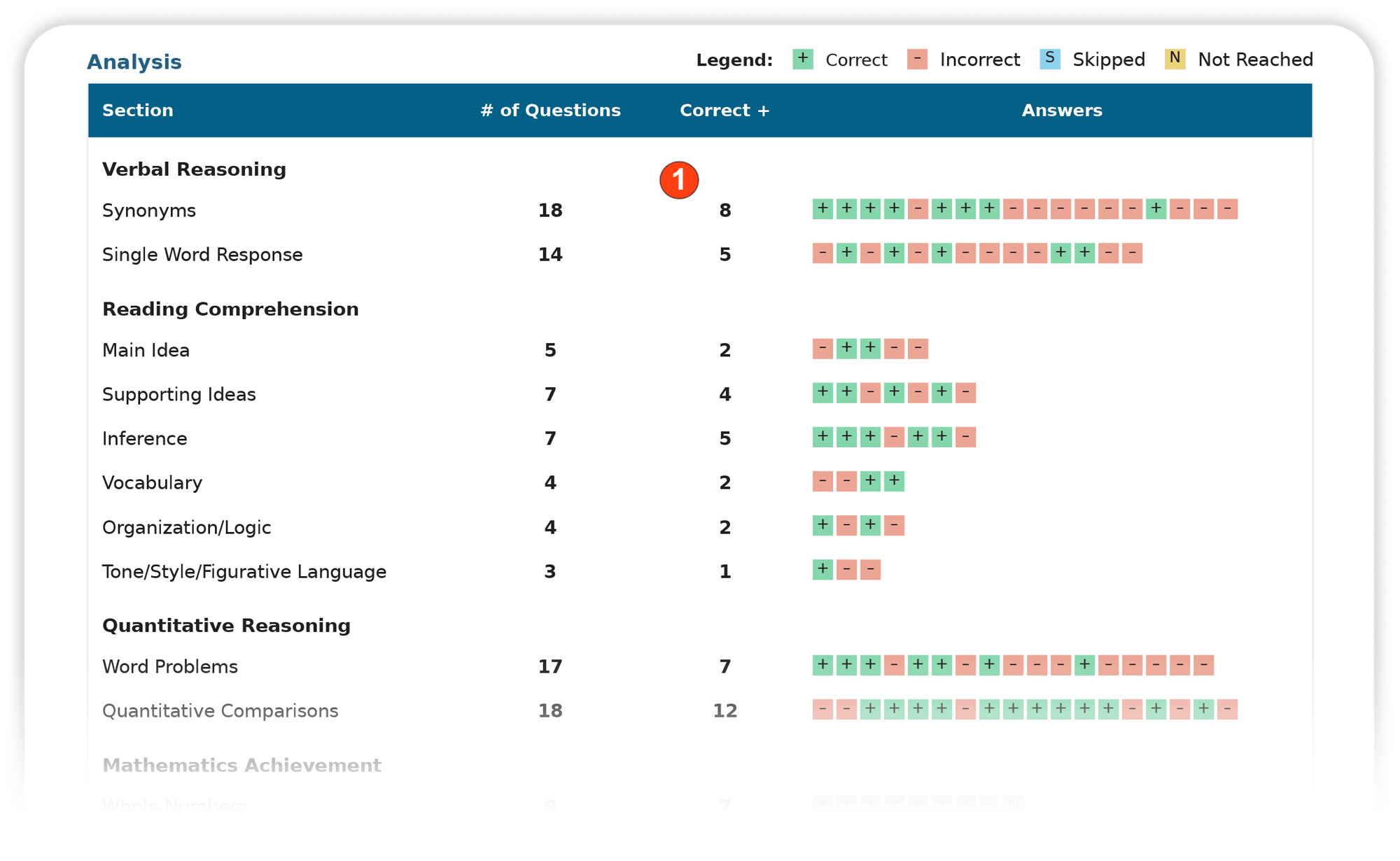Click the blue Skipped legend icon
This screenshot has width=1400, height=861.
(x=1049, y=59)
